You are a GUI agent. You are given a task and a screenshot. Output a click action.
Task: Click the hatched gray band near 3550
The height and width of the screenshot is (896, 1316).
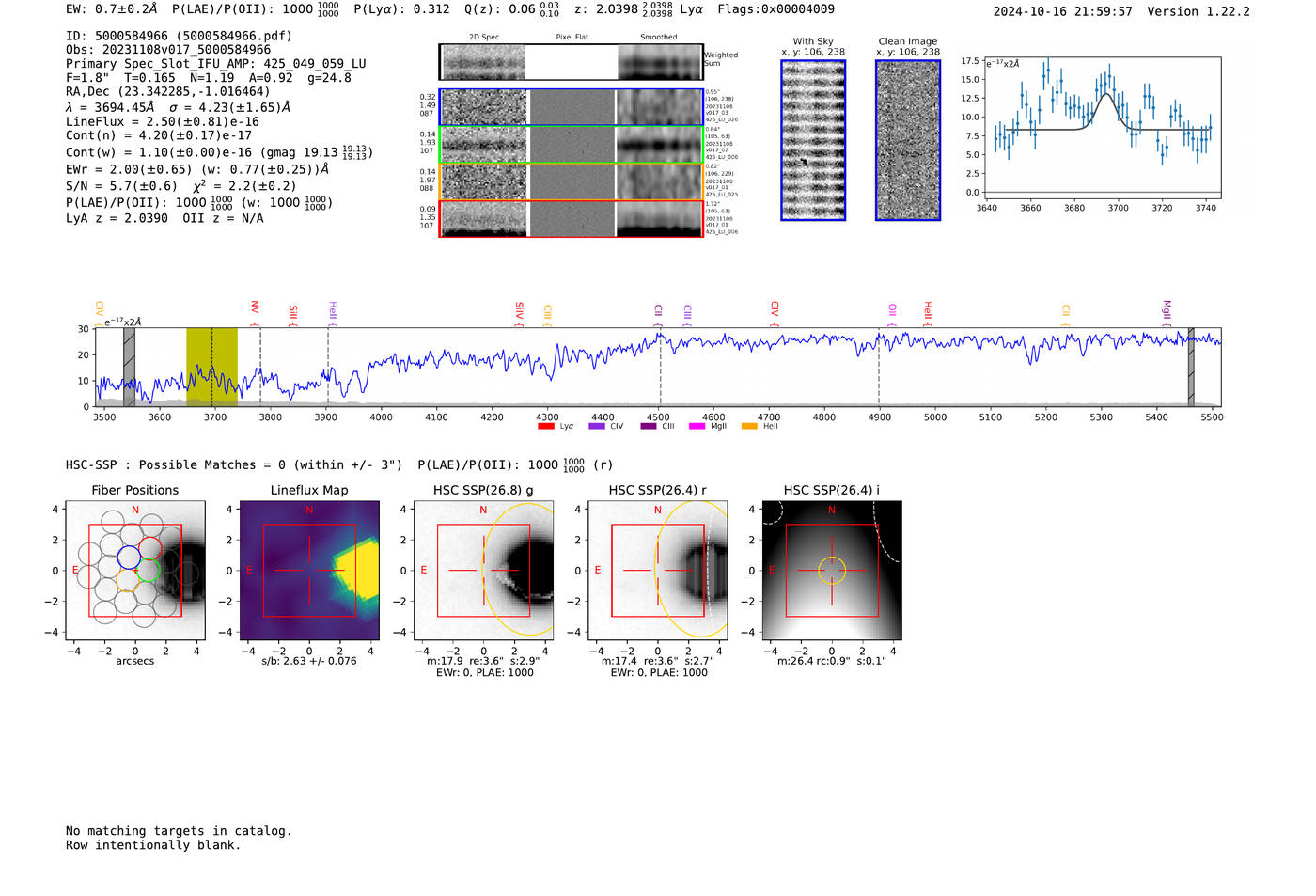(x=130, y=368)
